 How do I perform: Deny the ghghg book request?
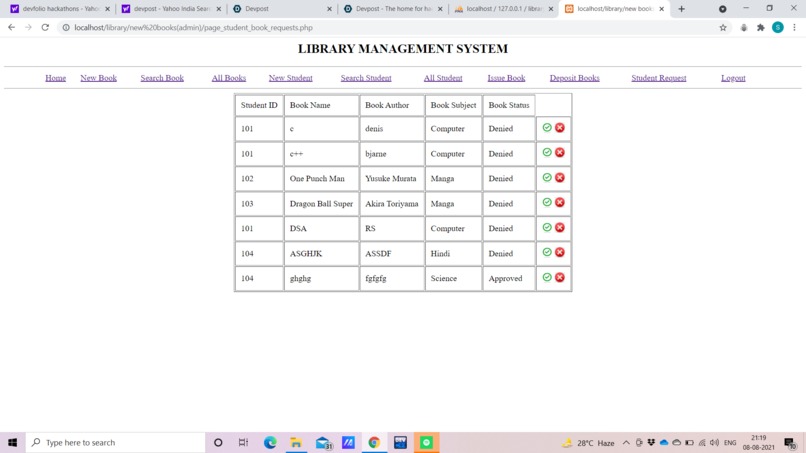560,277
